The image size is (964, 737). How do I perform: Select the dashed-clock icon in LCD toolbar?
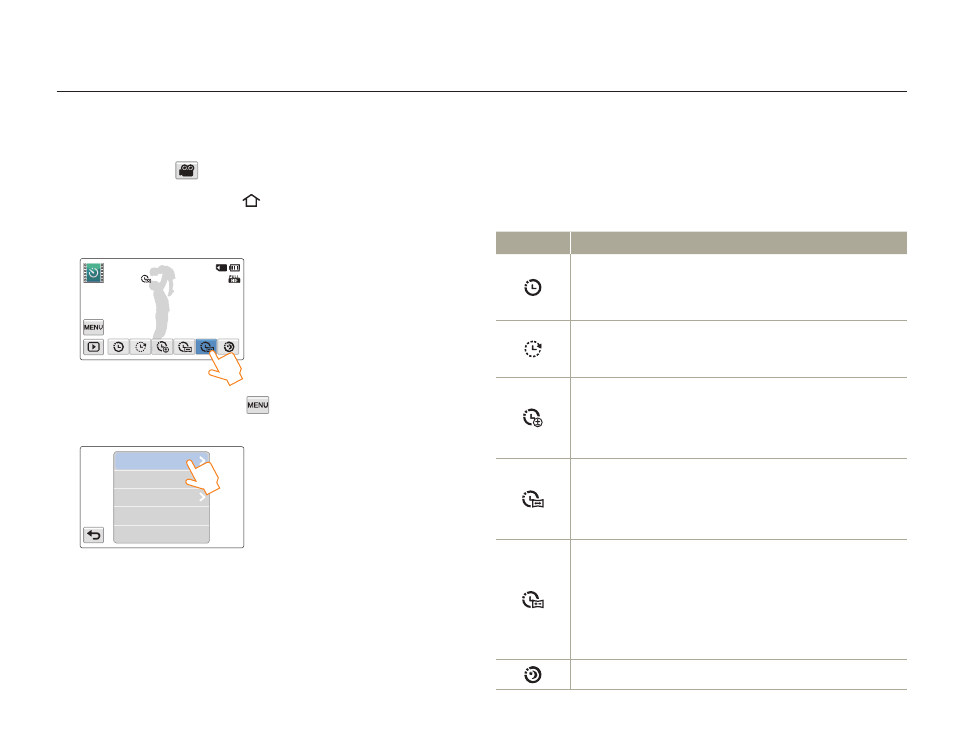pyautogui.click(x=141, y=347)
